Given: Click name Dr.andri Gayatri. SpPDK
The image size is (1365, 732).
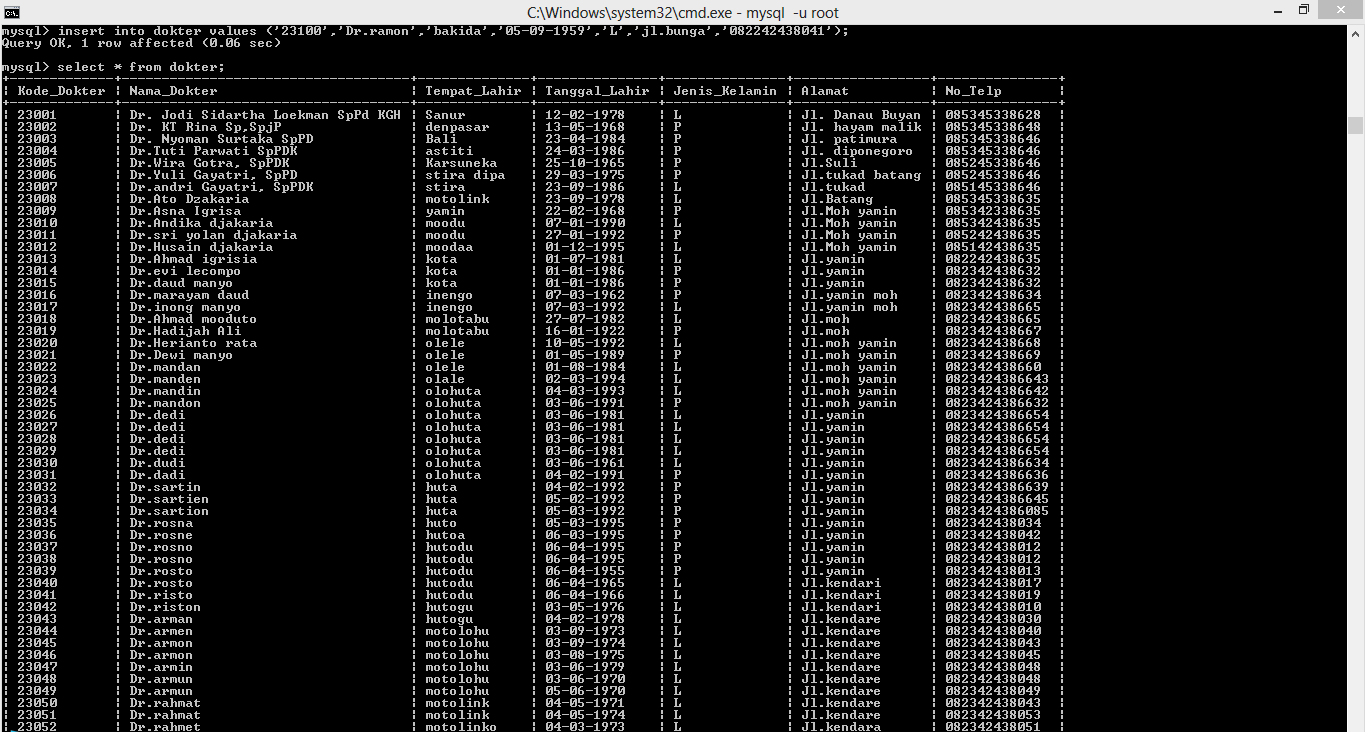Looking at the screenshot, I should (221, 187).
